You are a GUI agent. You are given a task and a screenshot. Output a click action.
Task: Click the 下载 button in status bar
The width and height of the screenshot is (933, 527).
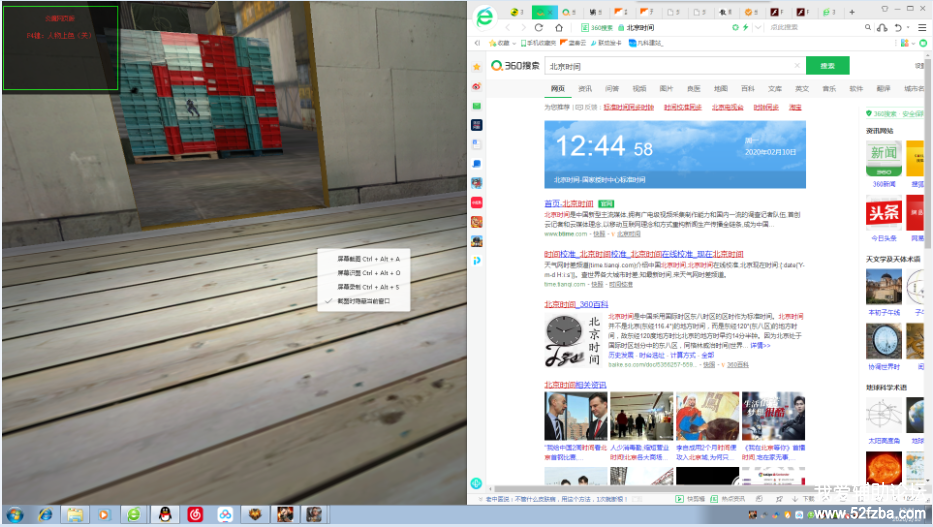coord(803,498)
